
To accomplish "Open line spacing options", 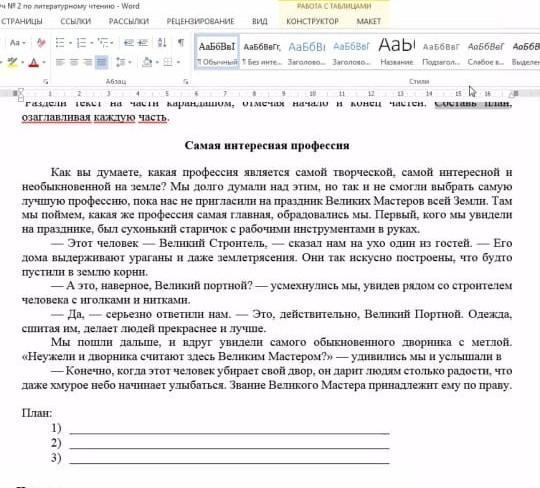I will tap(120, 62).
